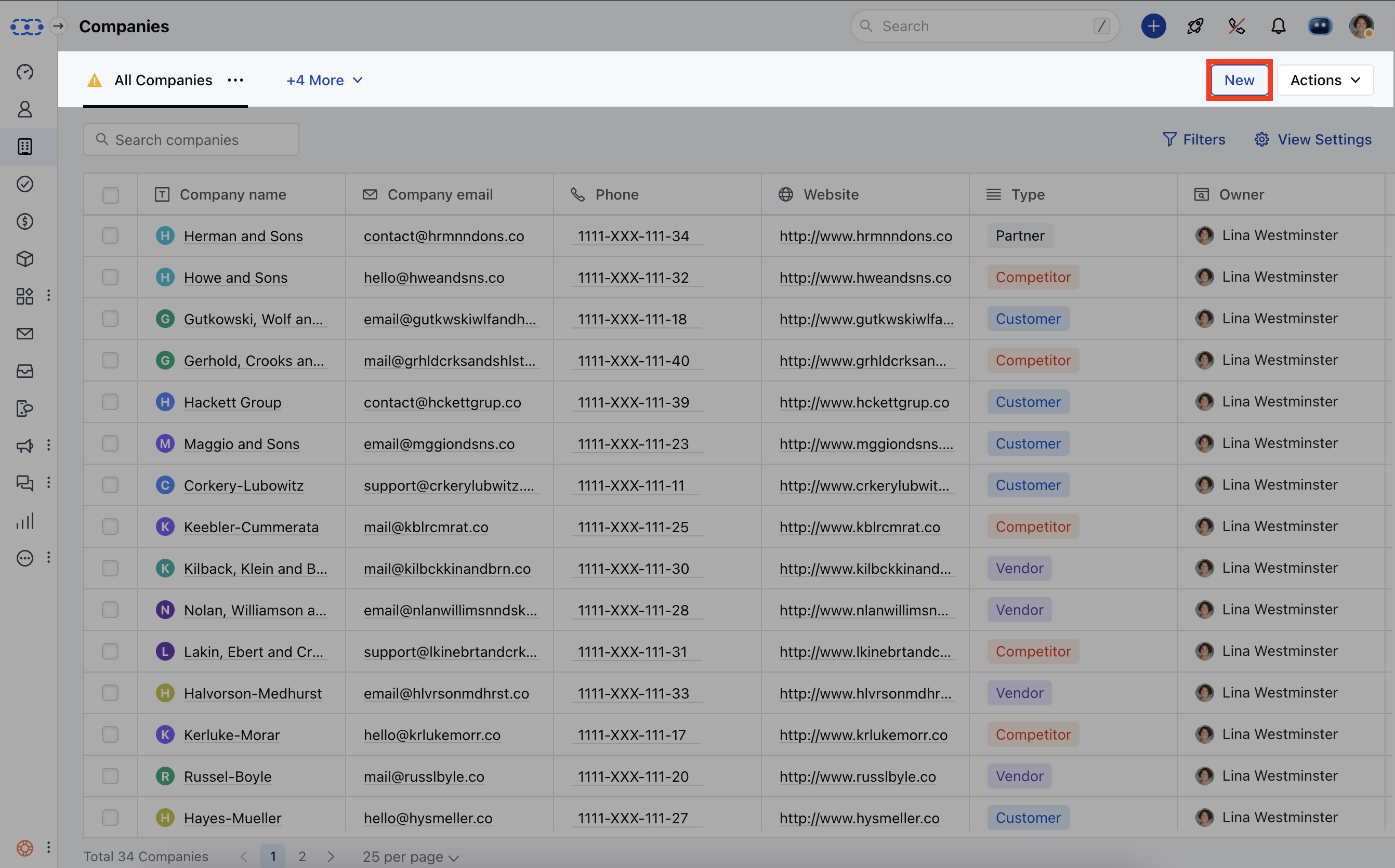Open the more circle ellipsis sidebar icon
1395x868 pixels.
coord(24,558)
